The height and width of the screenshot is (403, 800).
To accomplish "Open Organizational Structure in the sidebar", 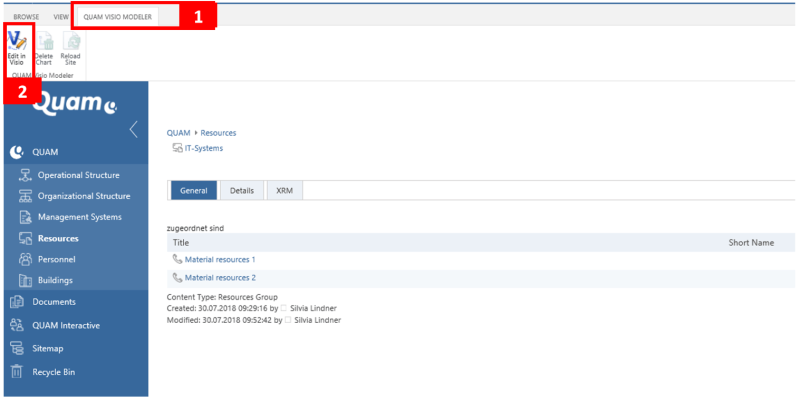I will point(84,196).
